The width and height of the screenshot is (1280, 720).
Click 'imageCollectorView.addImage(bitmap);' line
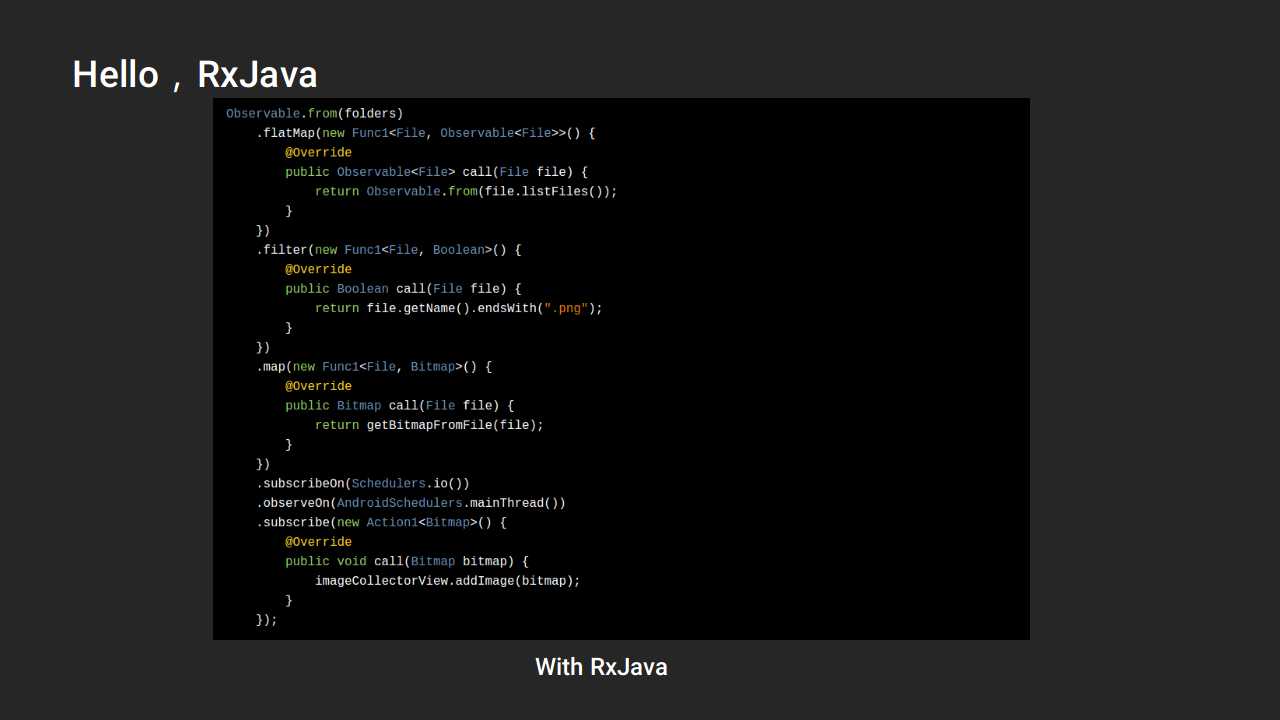click(x=448, y=581)
